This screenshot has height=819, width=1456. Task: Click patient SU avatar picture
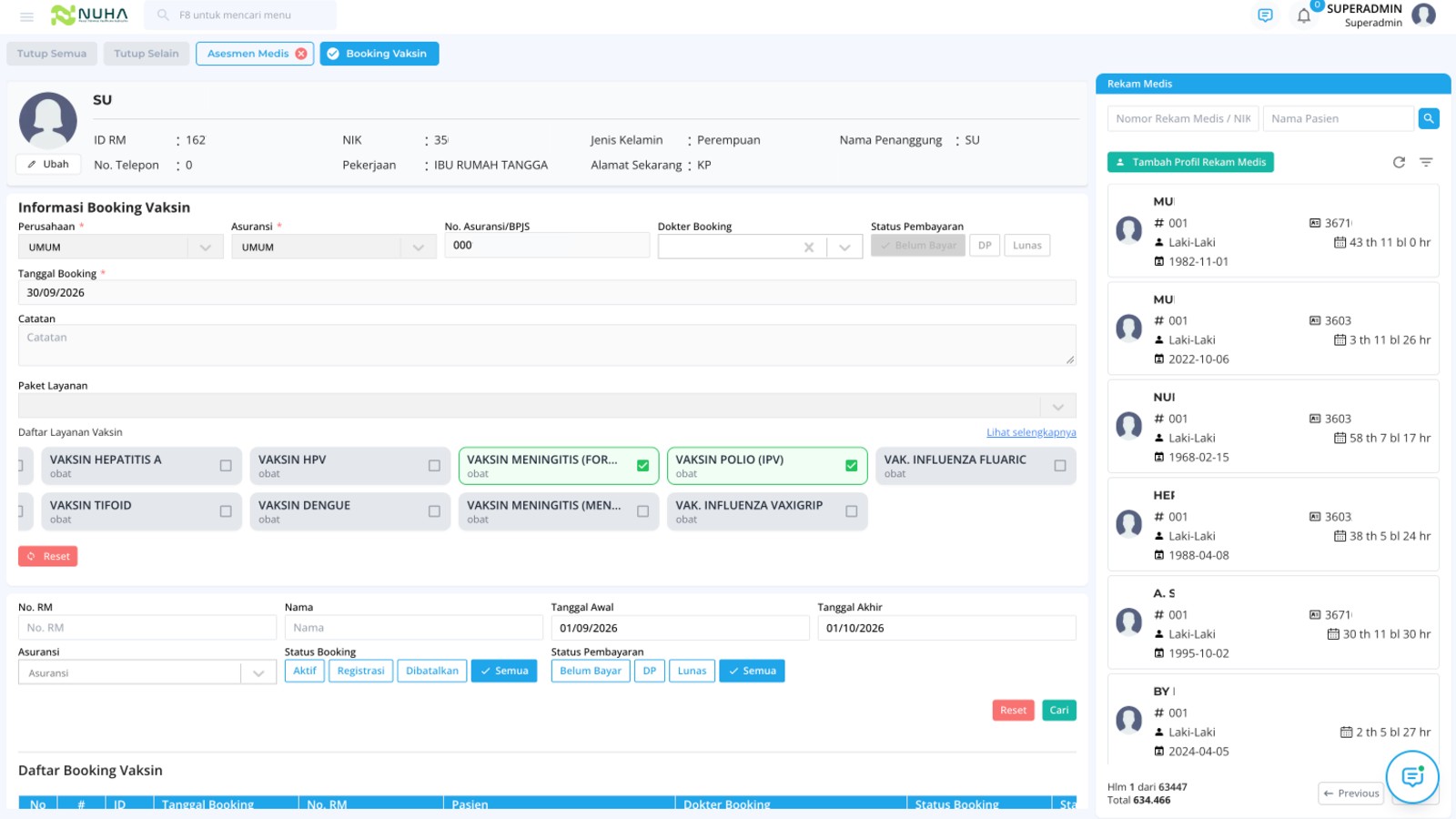coord(48,119)
